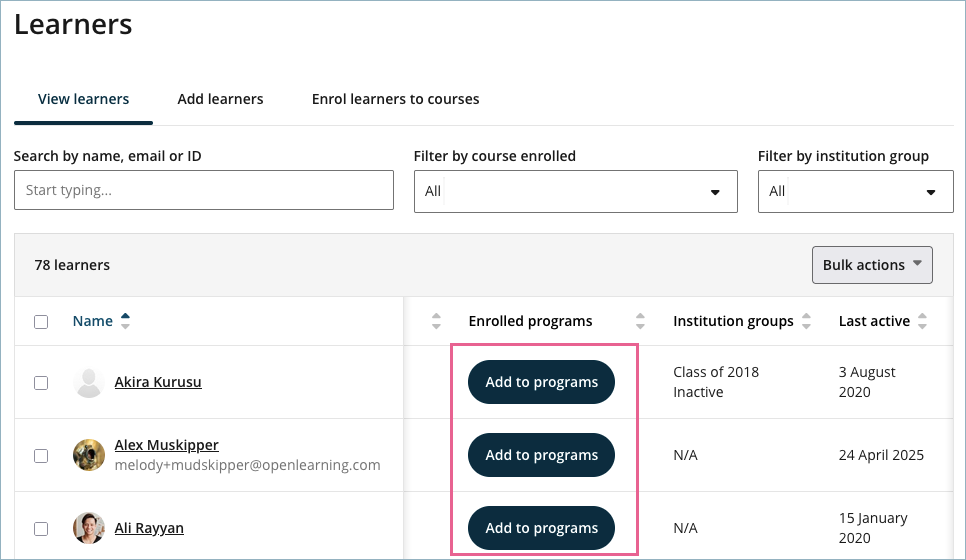Add Akira Kurusu to programs
Image resolution: width=966 pixels, height=560 pixels.
[541, 382]
